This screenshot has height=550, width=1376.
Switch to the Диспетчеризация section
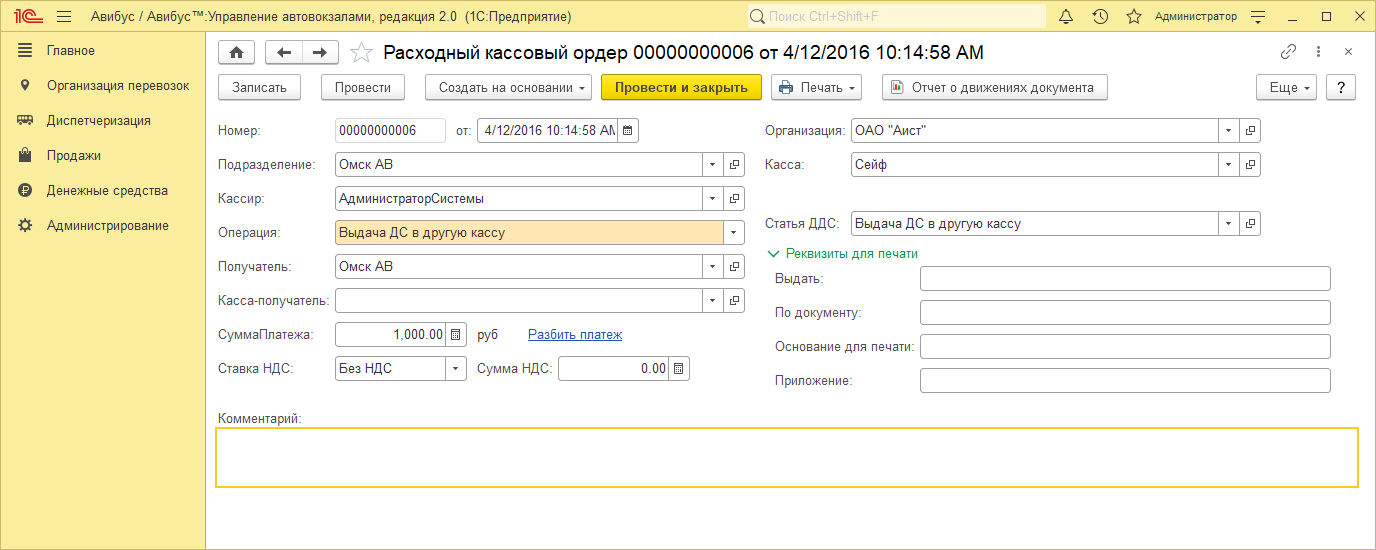98,121
